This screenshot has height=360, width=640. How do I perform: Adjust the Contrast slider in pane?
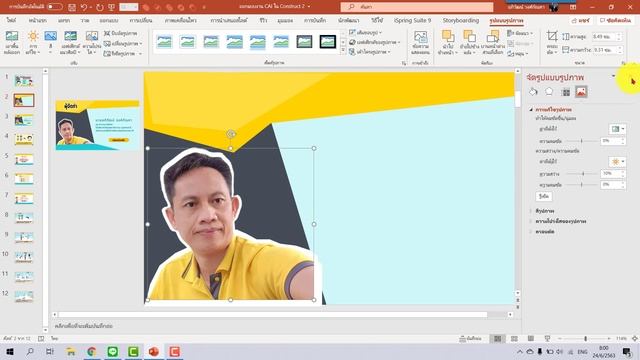coord(581,185)
